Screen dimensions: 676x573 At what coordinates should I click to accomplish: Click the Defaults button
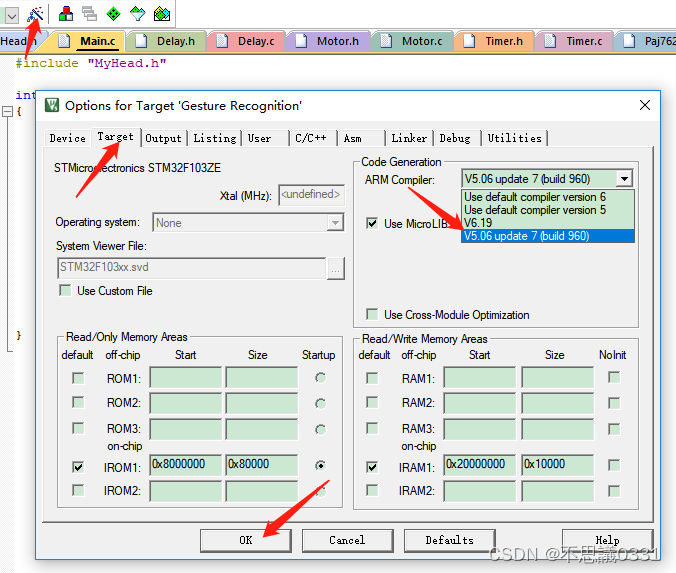point(450,541)
